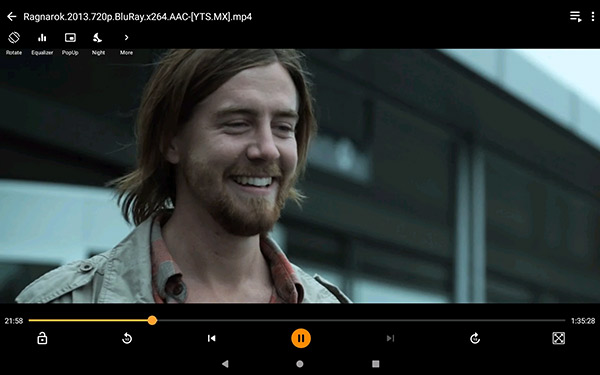Click total duration 1:35:28 label
The height and width of the screenshot is (375, 600).
[x=583, y=321]
